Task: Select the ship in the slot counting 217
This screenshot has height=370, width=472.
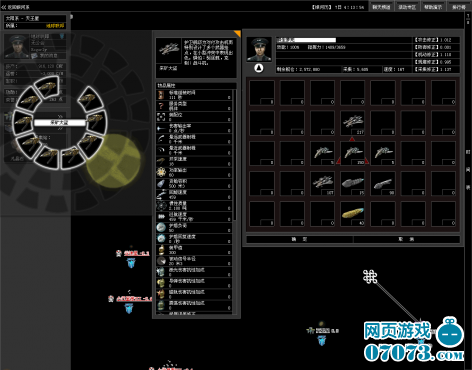Action: tap(353, 123)
